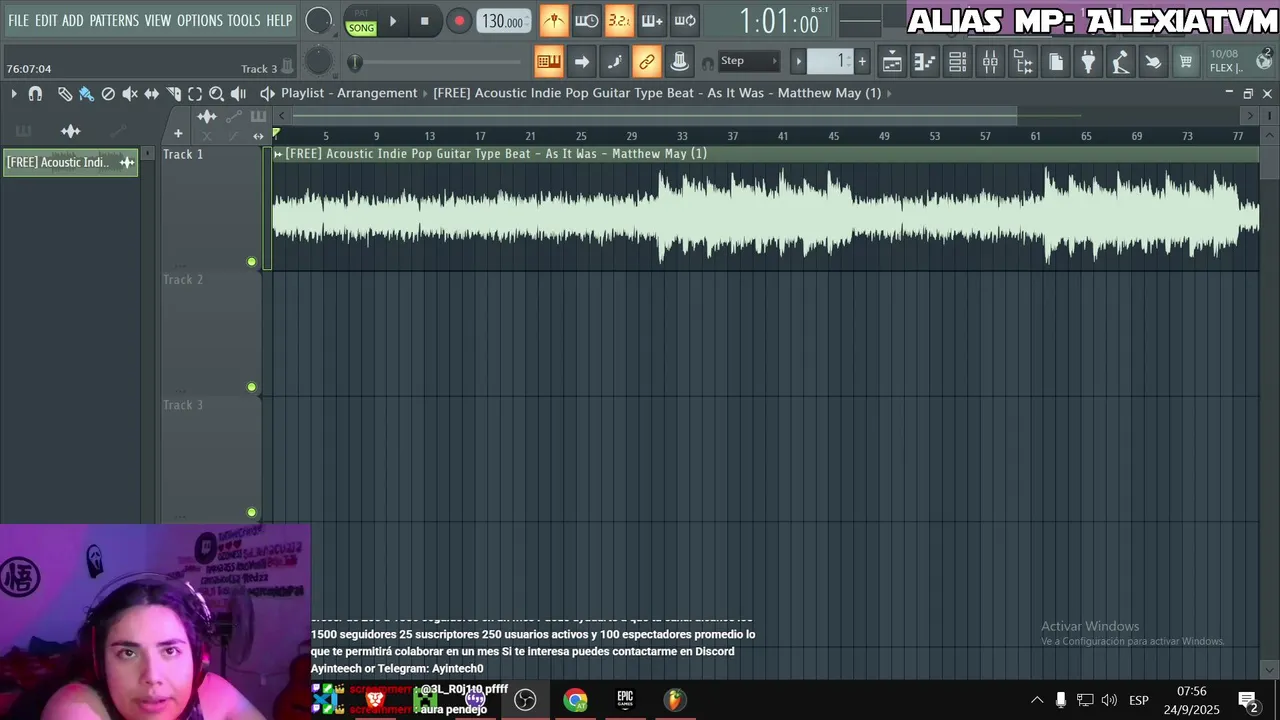Screen dimensions: 1280x720
Task: Click the master pitch knob
Action: point(318,62)
